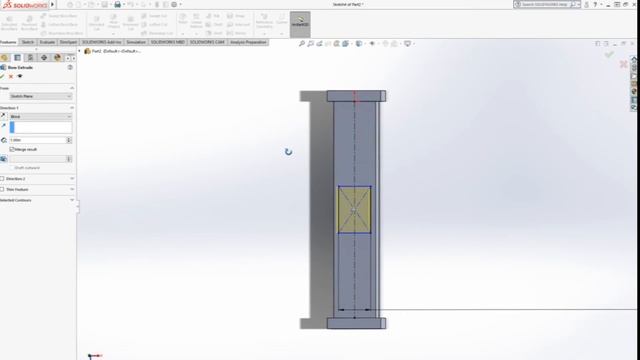The image size is (640, 360).
Task: Expand the Thin Feature section chevron
Action: pos(72,189)
